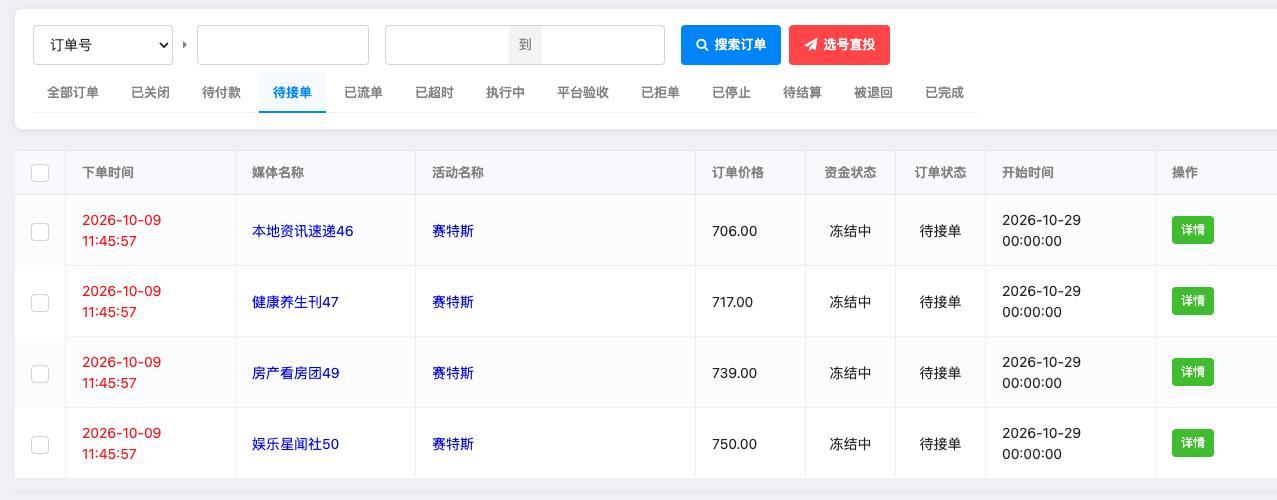Open the 健康养生刊47 media link
This screenshot has width=1277, height=500.
(295, 302)
